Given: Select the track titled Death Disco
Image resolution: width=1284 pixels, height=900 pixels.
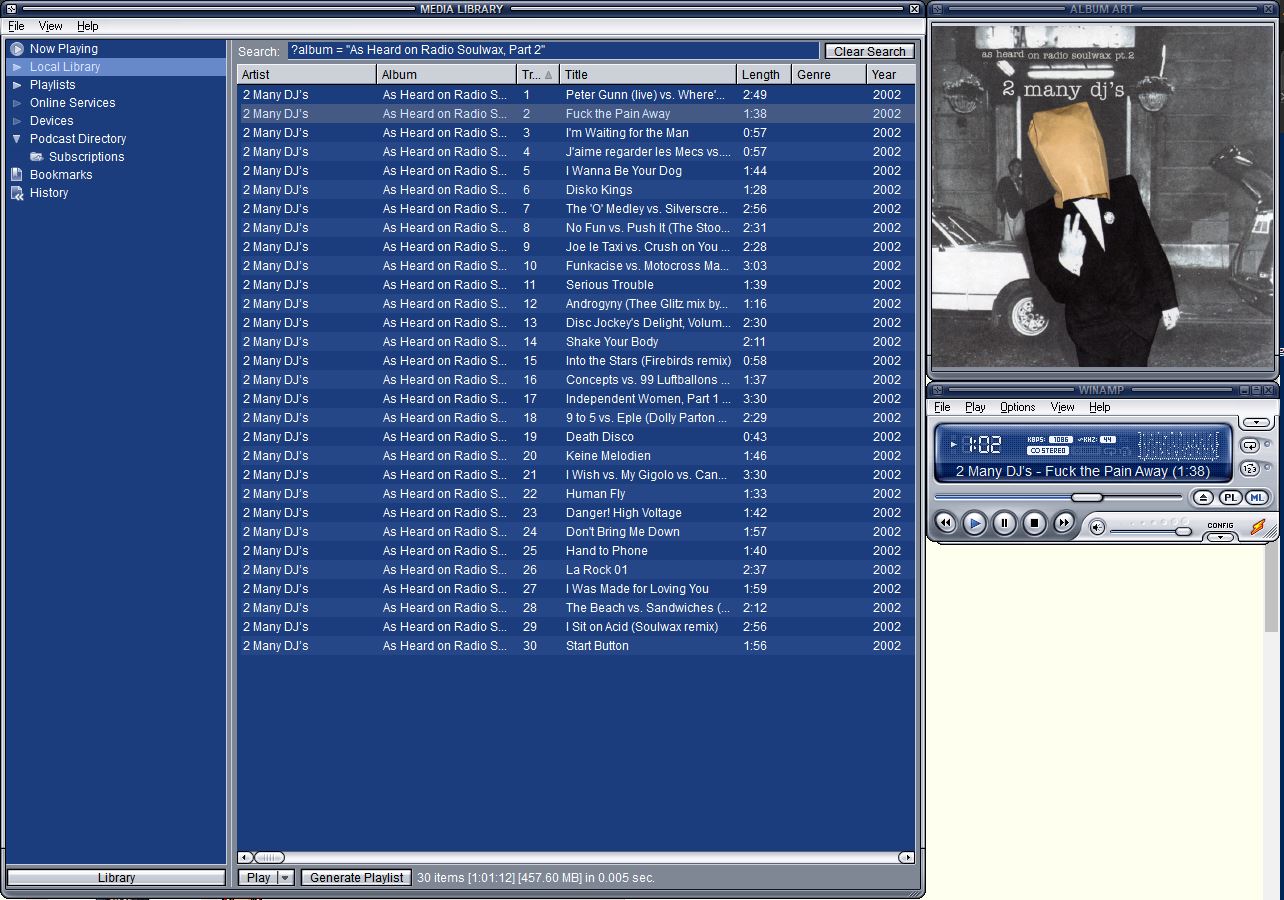Looking at the screenshot, I should coord(577,437).
